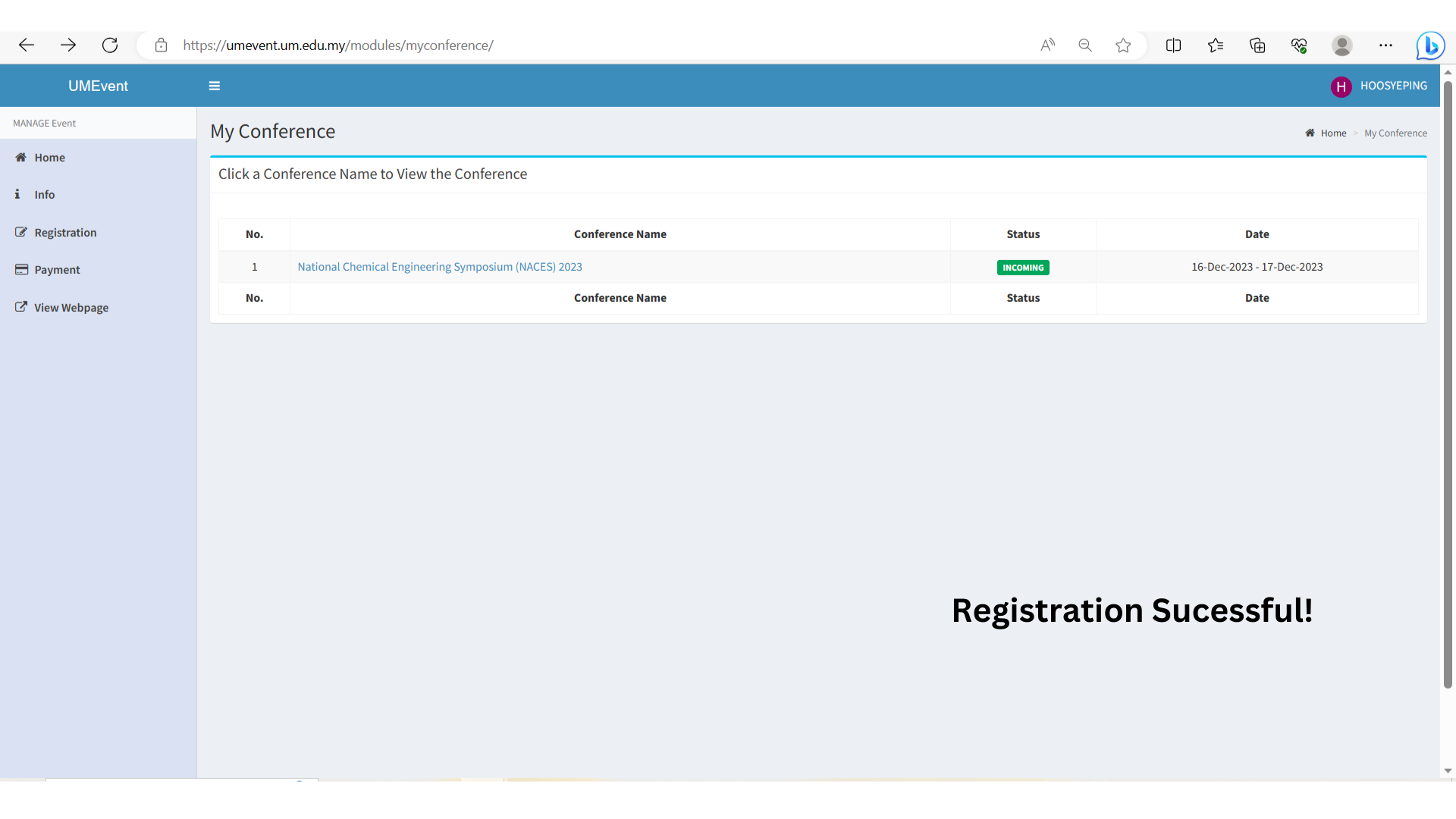Click the Home breadcrumb link
The image size is (1456, 819).
pos(1333,133)
